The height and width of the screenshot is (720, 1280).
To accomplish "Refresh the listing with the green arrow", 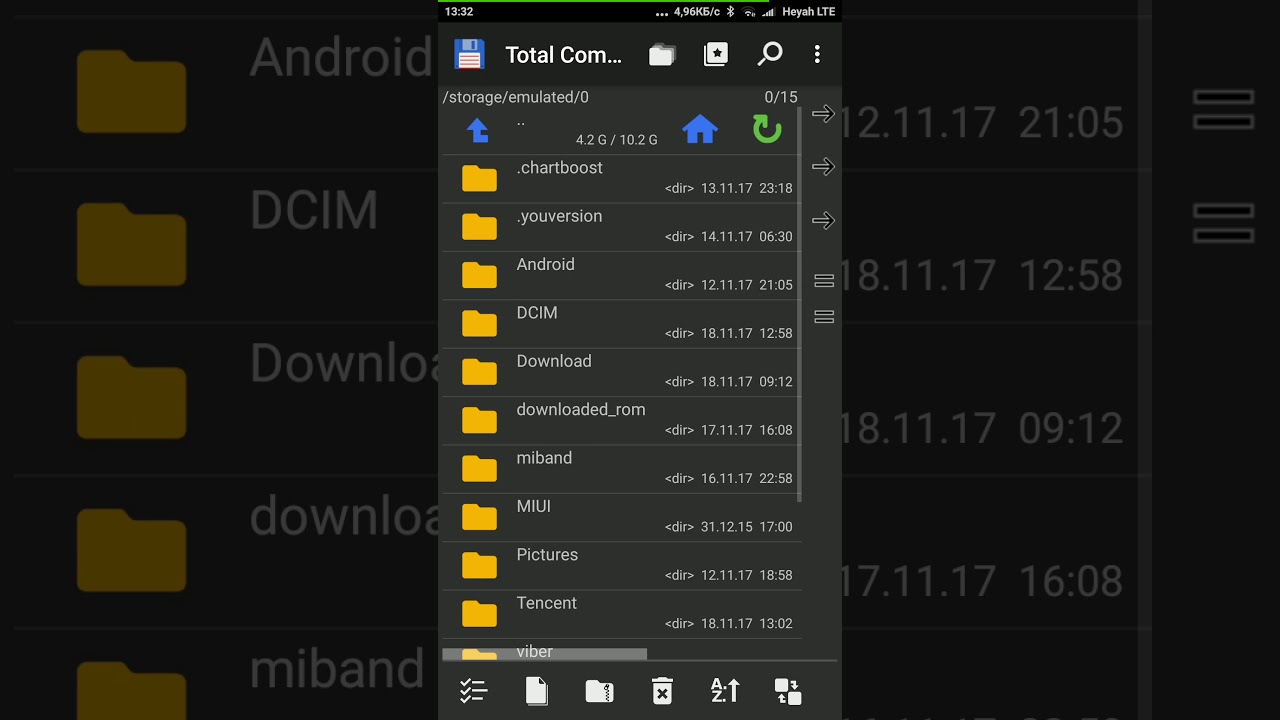I will 767,129.
